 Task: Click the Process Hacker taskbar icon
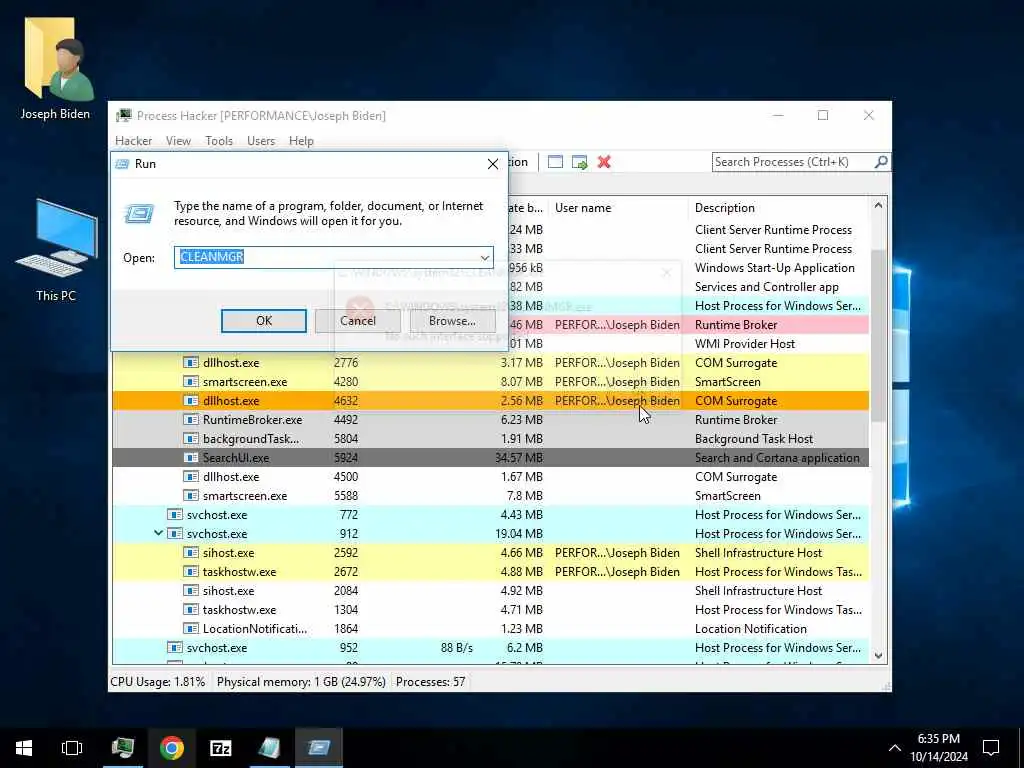(123, 748)
